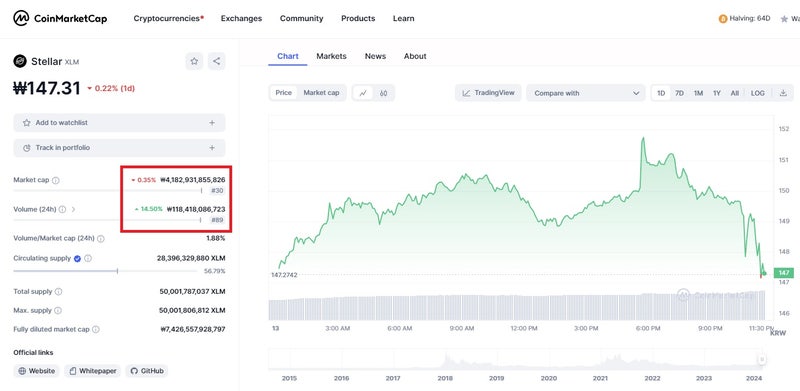Screen dimensions: 800x391
Task: Select the 7D time range
Action: coord(680,93)
